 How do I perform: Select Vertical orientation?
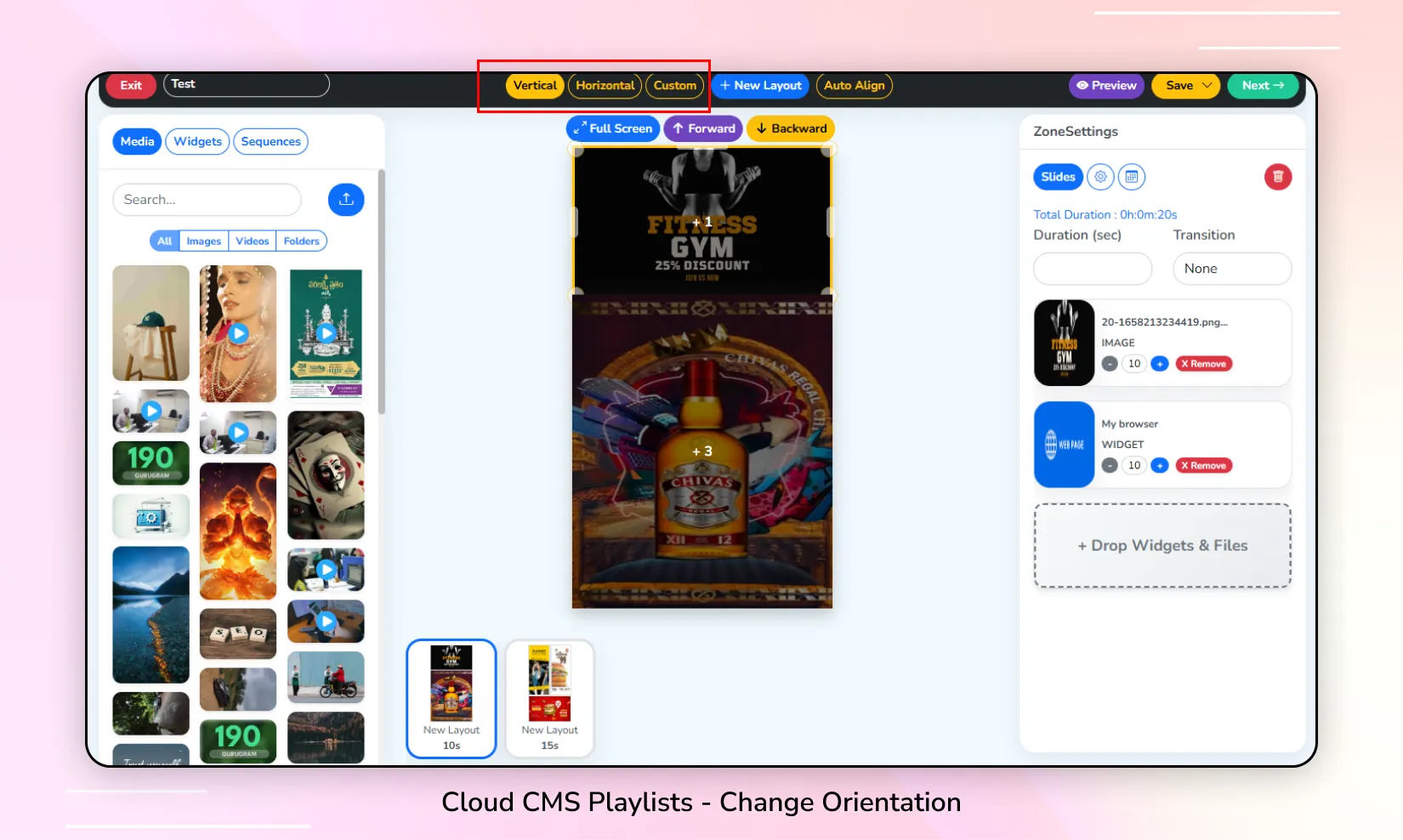tap(535, 86)
